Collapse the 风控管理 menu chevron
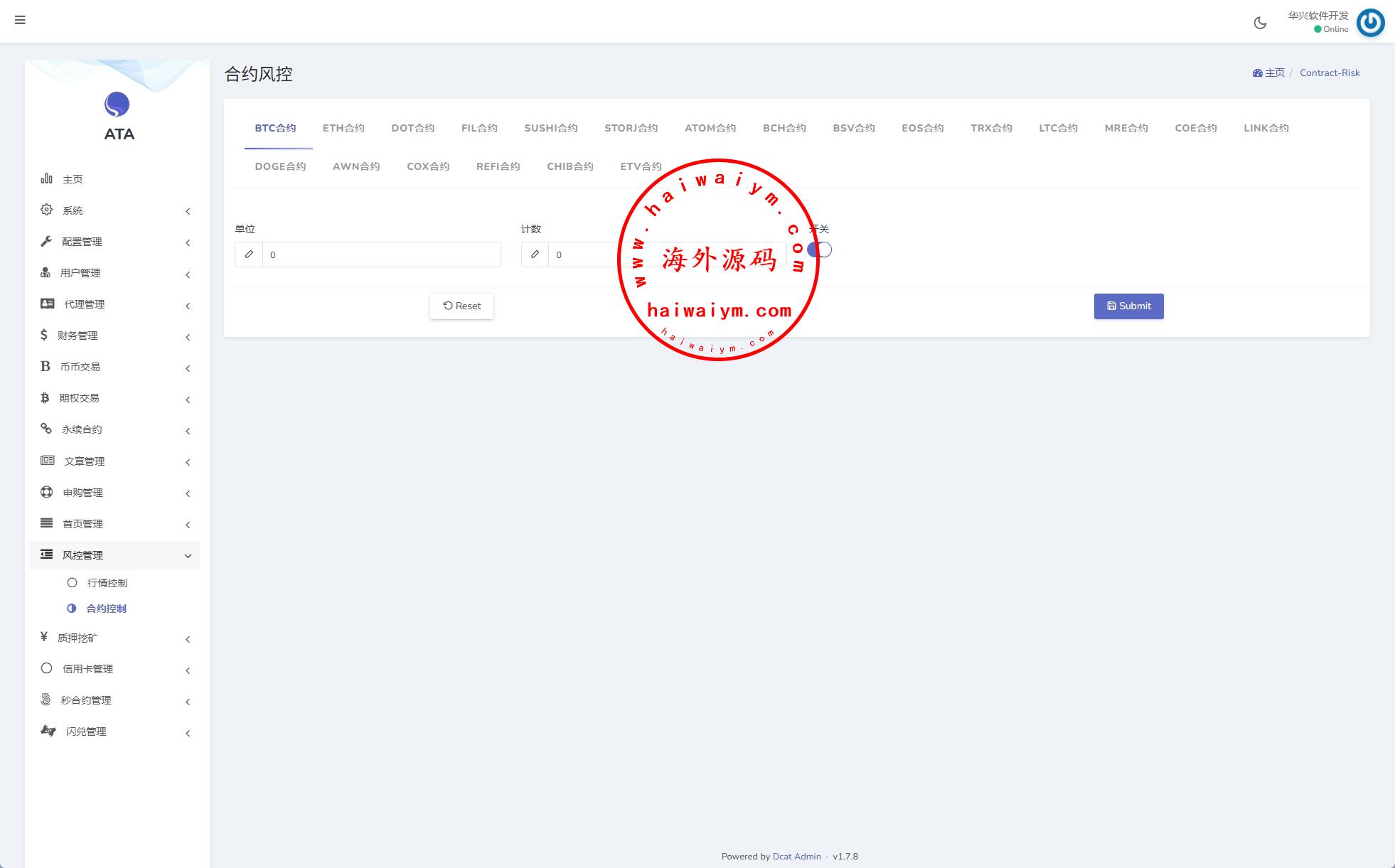The image size is (1395, 868). pyautogui.click(x=188, y=556)
